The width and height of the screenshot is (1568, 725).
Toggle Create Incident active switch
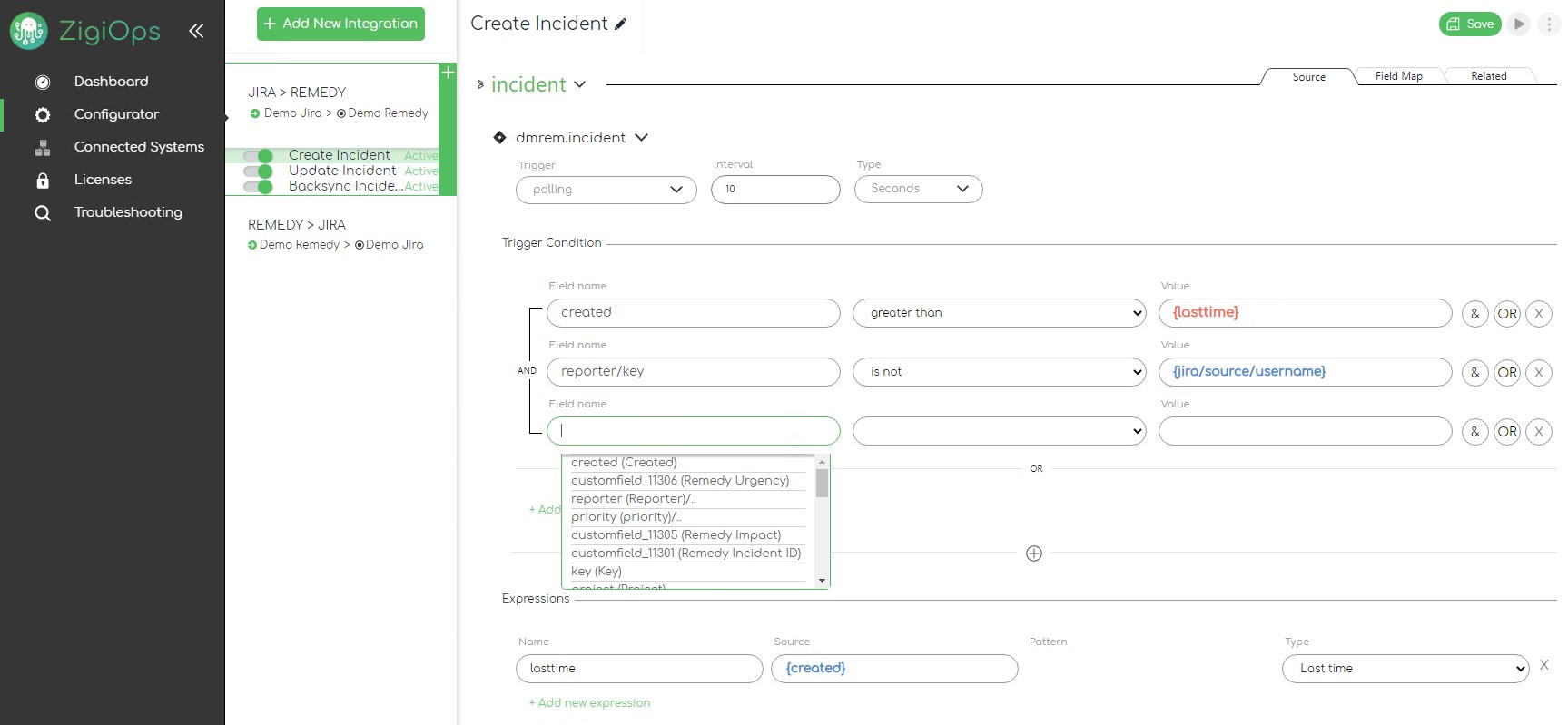[258, 156]
